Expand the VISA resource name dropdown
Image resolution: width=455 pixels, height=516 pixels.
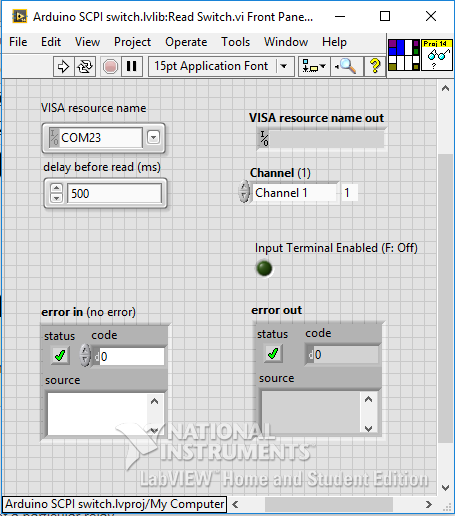[x=153, y=137]
